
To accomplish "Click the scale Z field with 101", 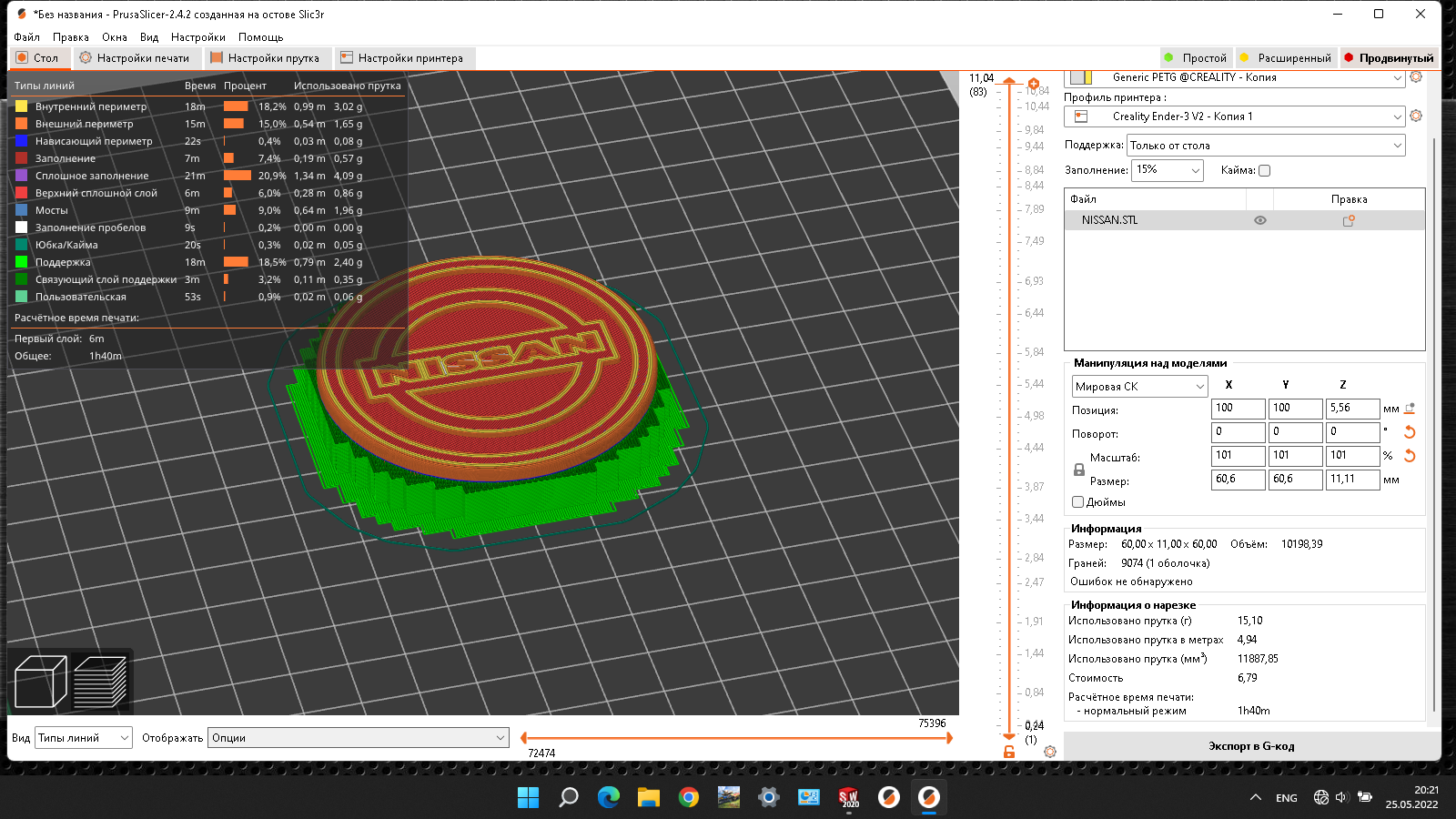I will pos(1353,456).
